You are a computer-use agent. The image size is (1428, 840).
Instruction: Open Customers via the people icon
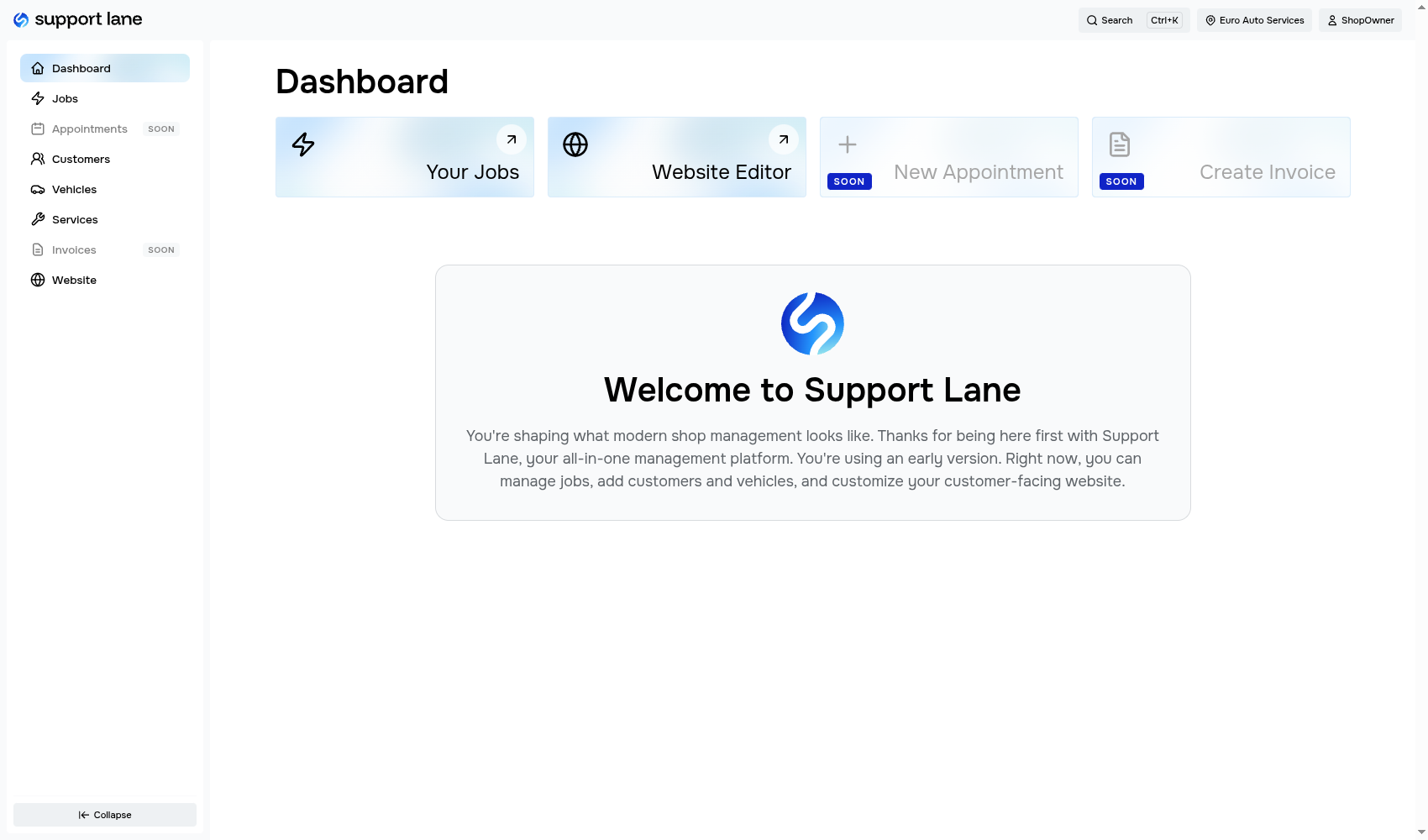38,159
